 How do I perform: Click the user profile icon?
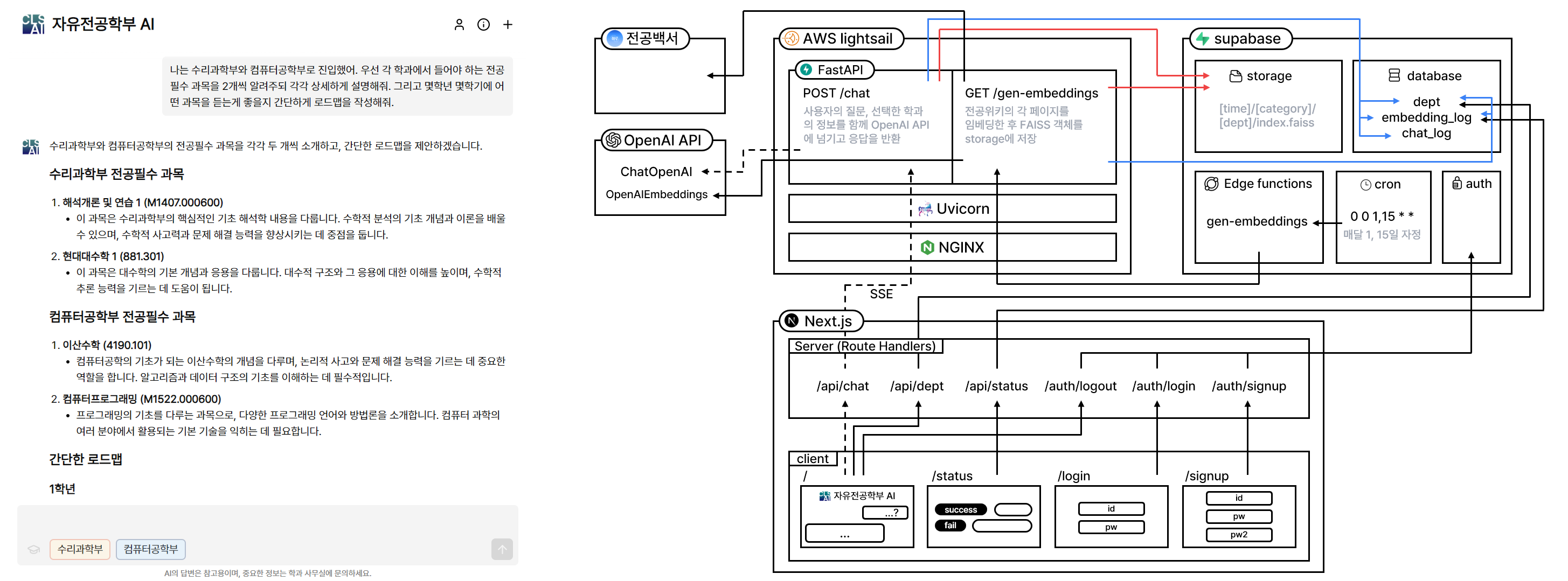(459, 24)
